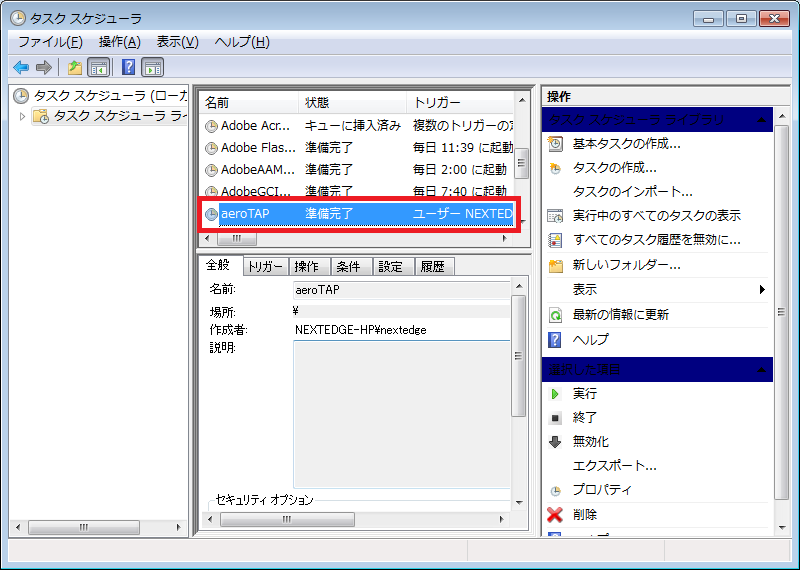
Task: Switch to the トリガー tab
Action: pos(265,266)
